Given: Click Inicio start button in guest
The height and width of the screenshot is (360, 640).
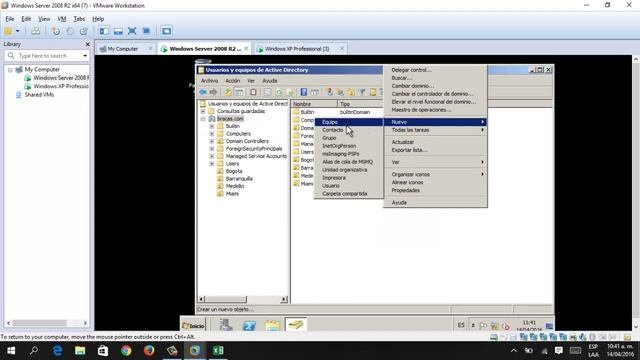Looking at the screenshot, I should click(193, 325).
